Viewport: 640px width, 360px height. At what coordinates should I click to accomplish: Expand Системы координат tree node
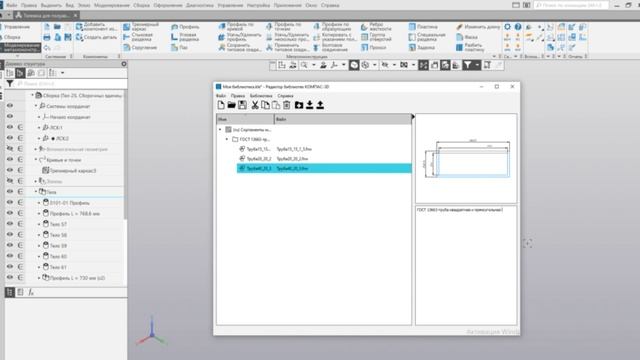click(36, 106)
